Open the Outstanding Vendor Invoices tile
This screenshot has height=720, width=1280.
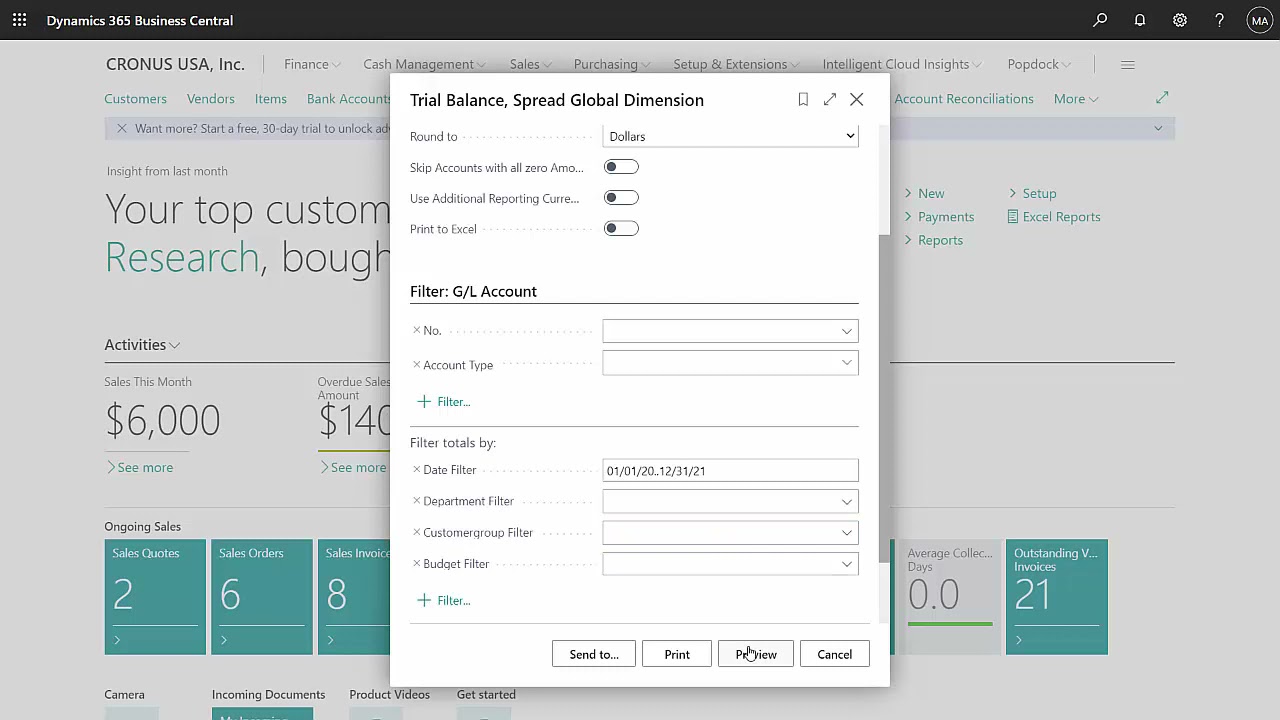[x=1057, y=597]
